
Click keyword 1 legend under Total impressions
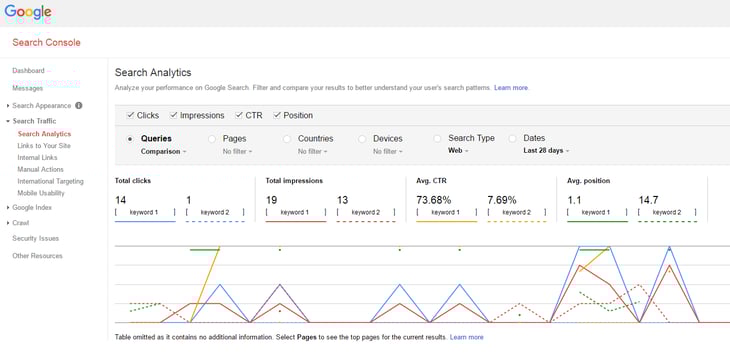click(296, 212)
